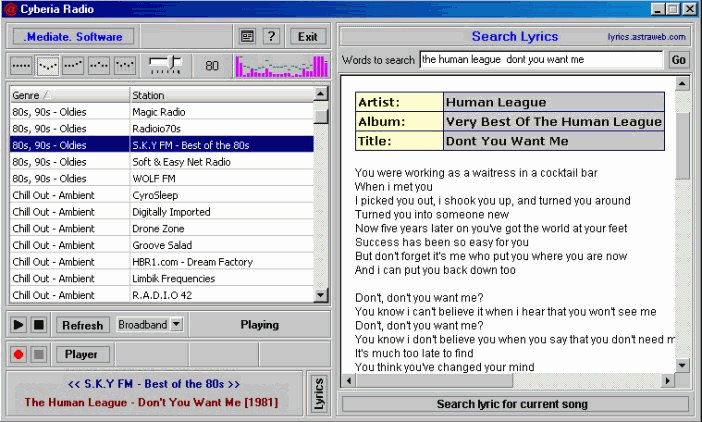Screen dimensions: 702x422
Task: Click the station list scrollbar thumb
Action: (321, 116)
